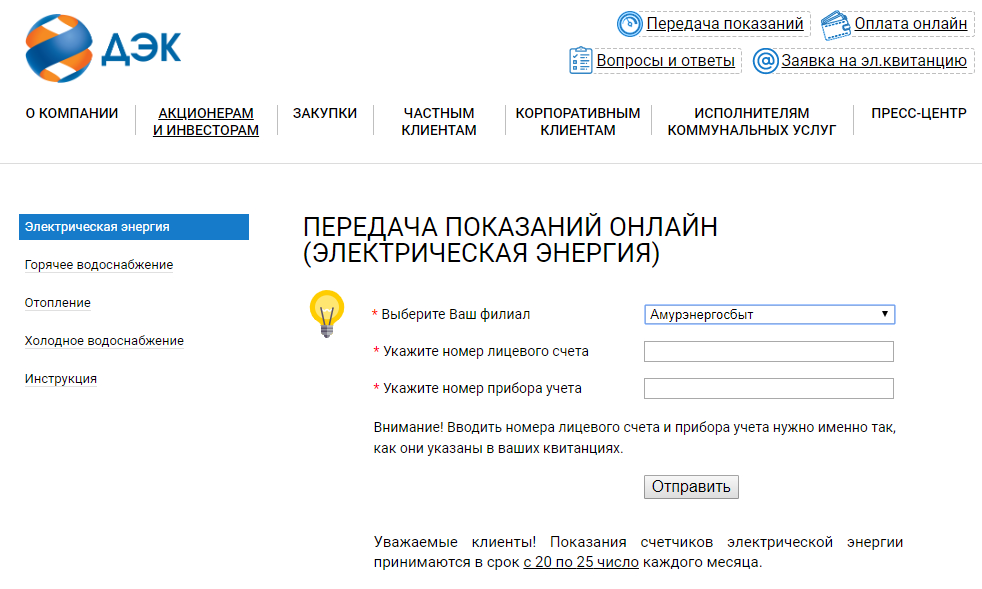Click the @ icon for e-receipt request
This screenshot has width=982, height=589.
(x=765, y=61)
